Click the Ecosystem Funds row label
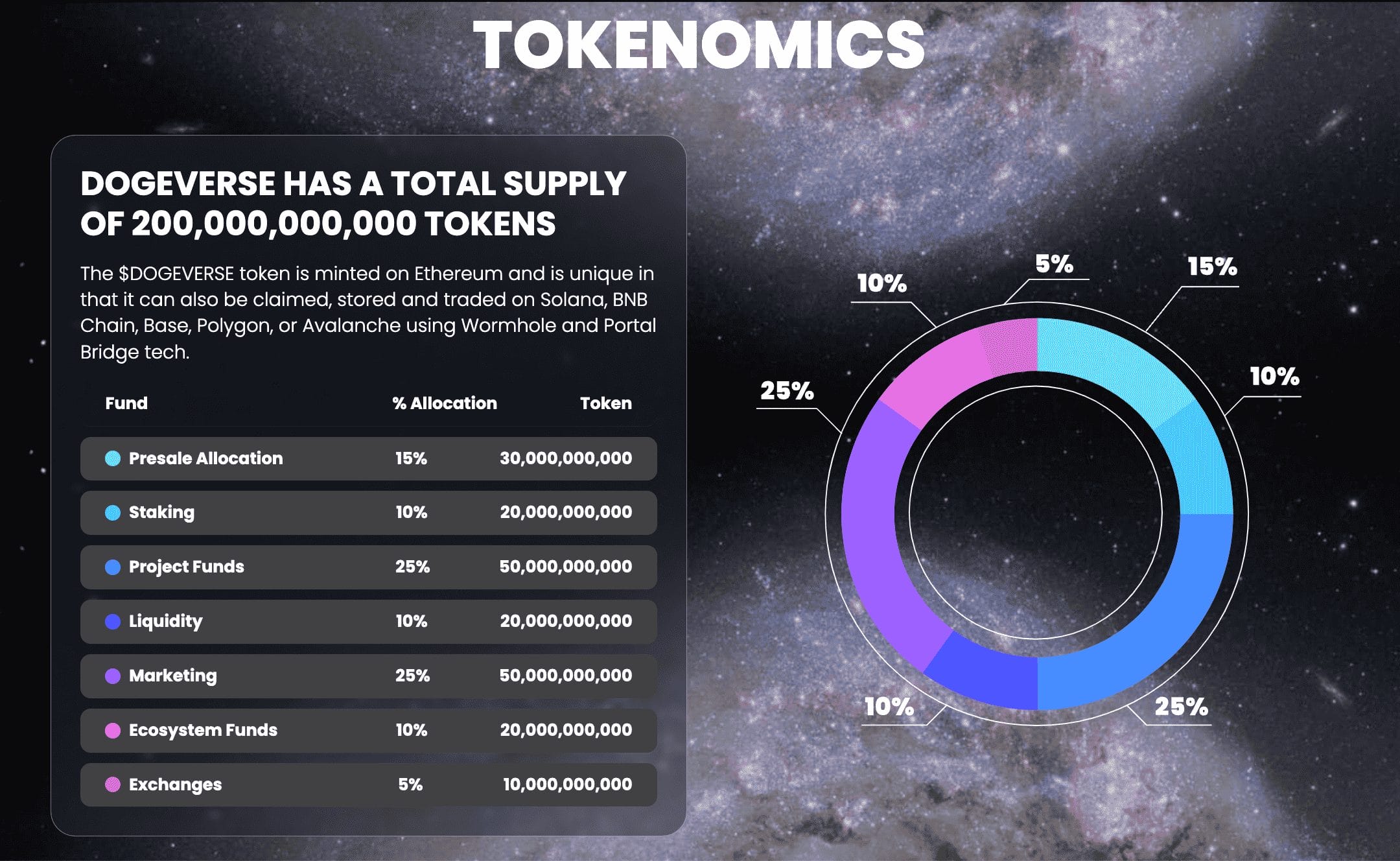The height and width of the screenshot is (861, 1400). 203,731
